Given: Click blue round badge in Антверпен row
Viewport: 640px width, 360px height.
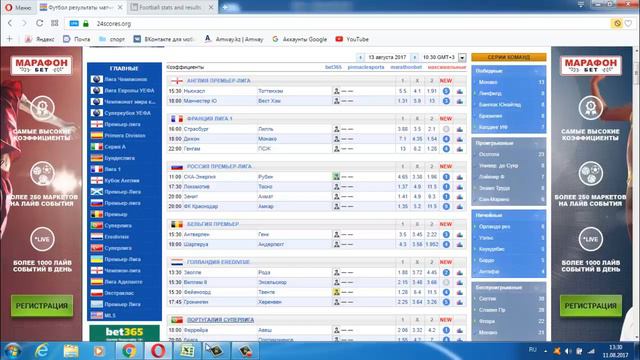Looking at the screenshot, I should click(446, 234).
